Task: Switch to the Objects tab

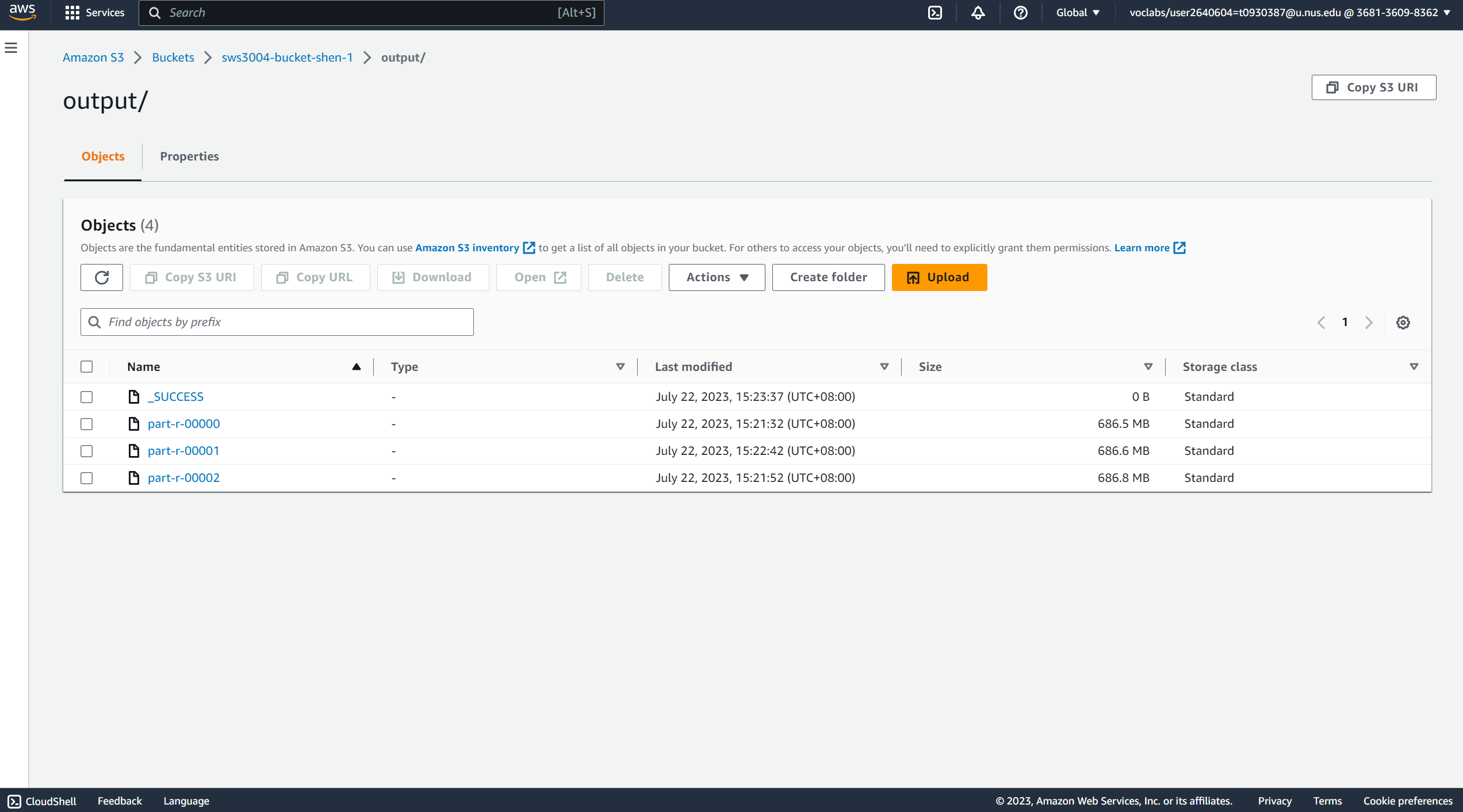Action: [103, 156]
